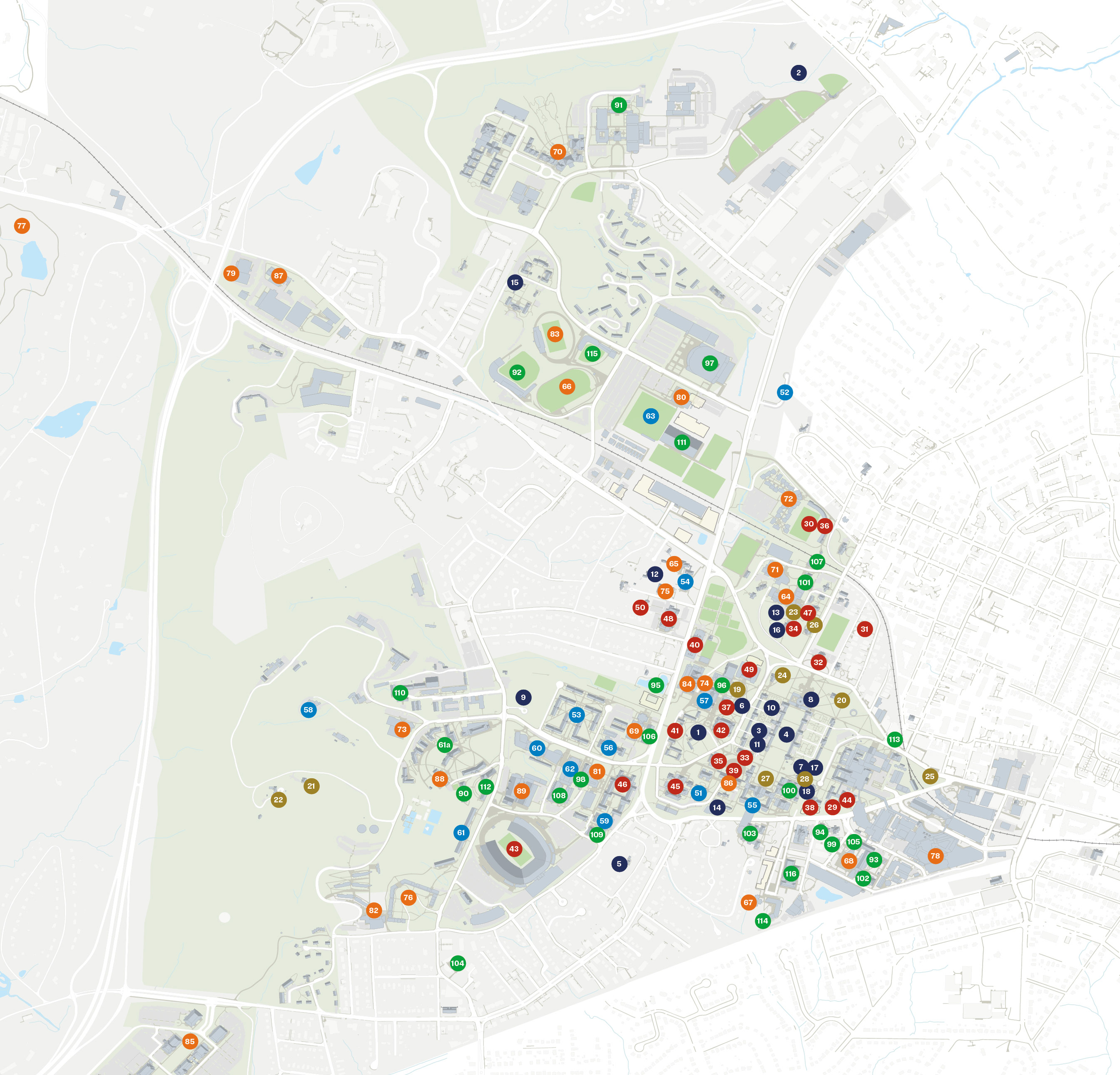Click the orange marker numbered 77
Image resolution: width=1120 pixels, height=1075 pixels.
(22, 226)
